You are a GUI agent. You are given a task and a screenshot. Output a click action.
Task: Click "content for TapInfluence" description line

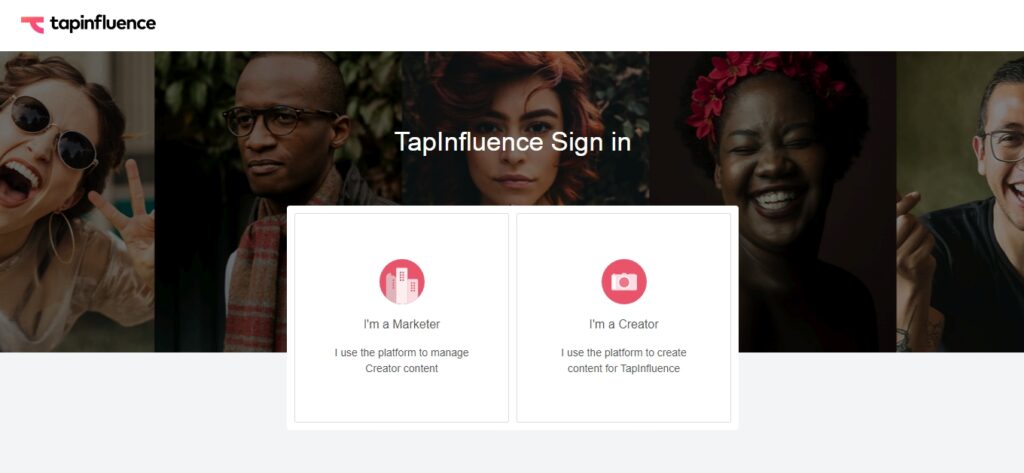(x=624, y=368)
